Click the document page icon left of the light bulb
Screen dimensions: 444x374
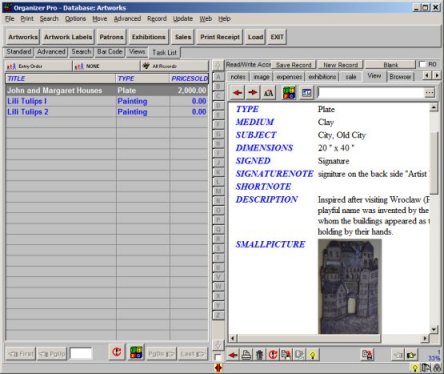(x=299, y=355)
